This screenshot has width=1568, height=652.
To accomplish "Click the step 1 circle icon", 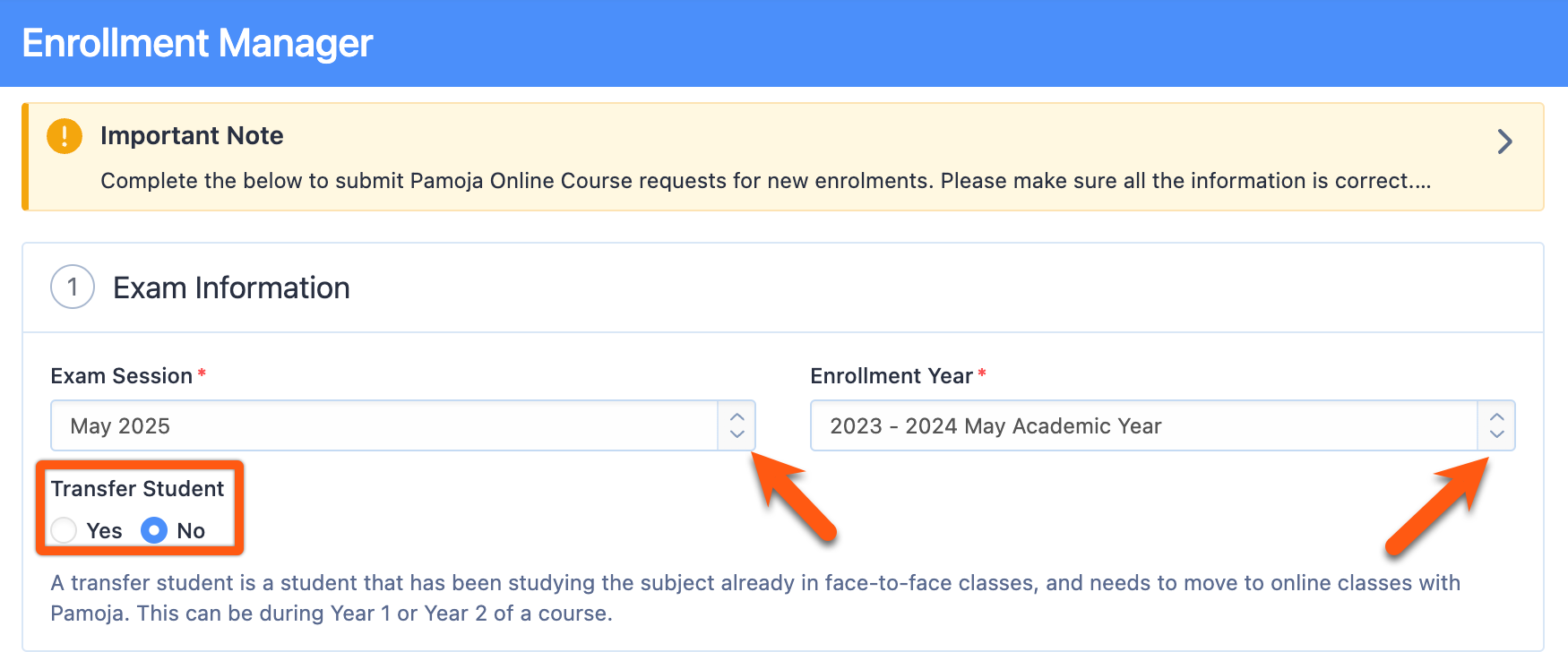I will (x=73, y=287).
